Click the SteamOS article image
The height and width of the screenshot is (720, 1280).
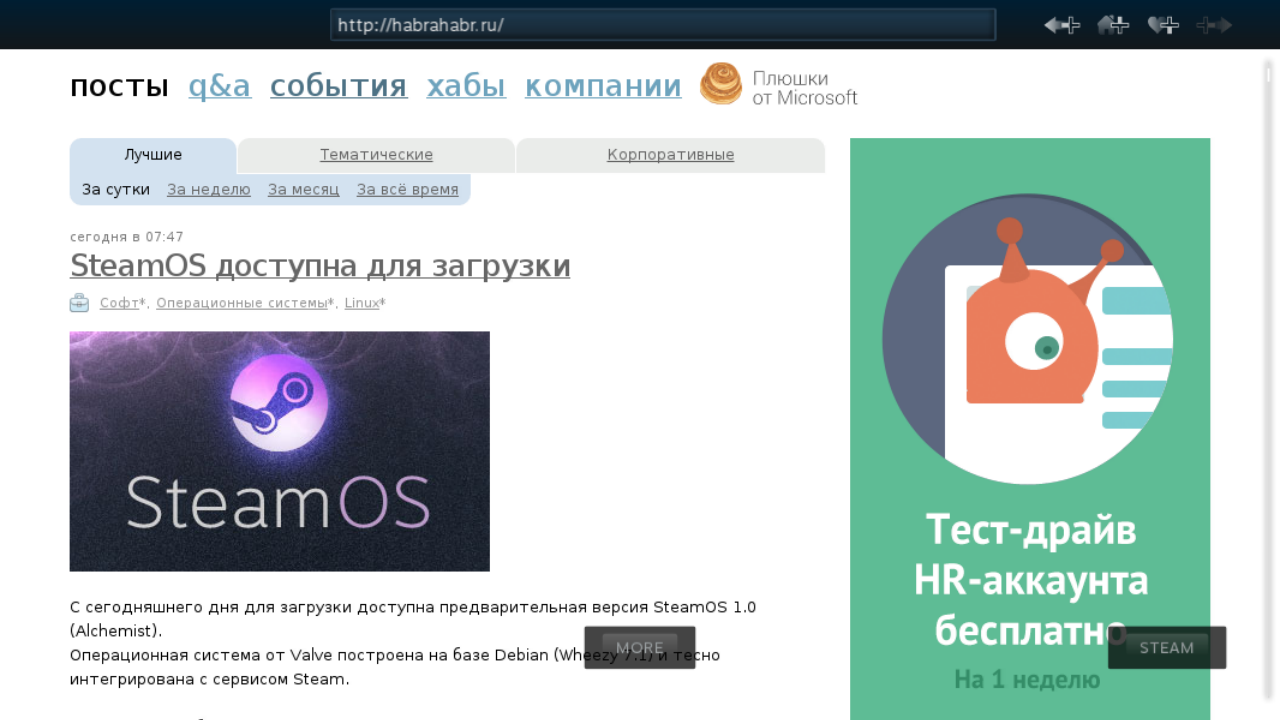click(280, 451)
